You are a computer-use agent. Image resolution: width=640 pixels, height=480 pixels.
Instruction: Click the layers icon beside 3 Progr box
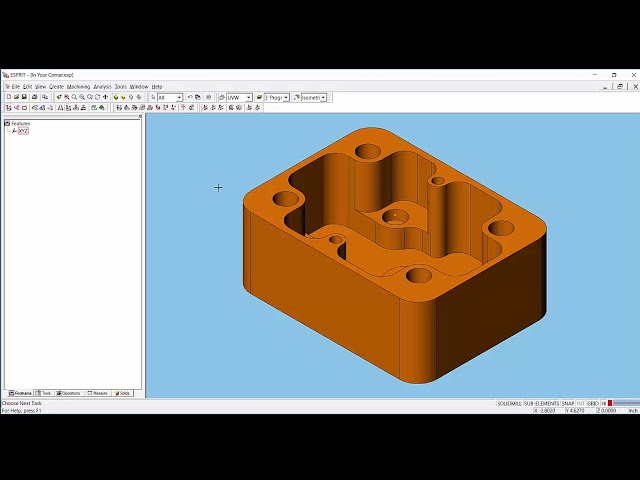pos(259,97)
